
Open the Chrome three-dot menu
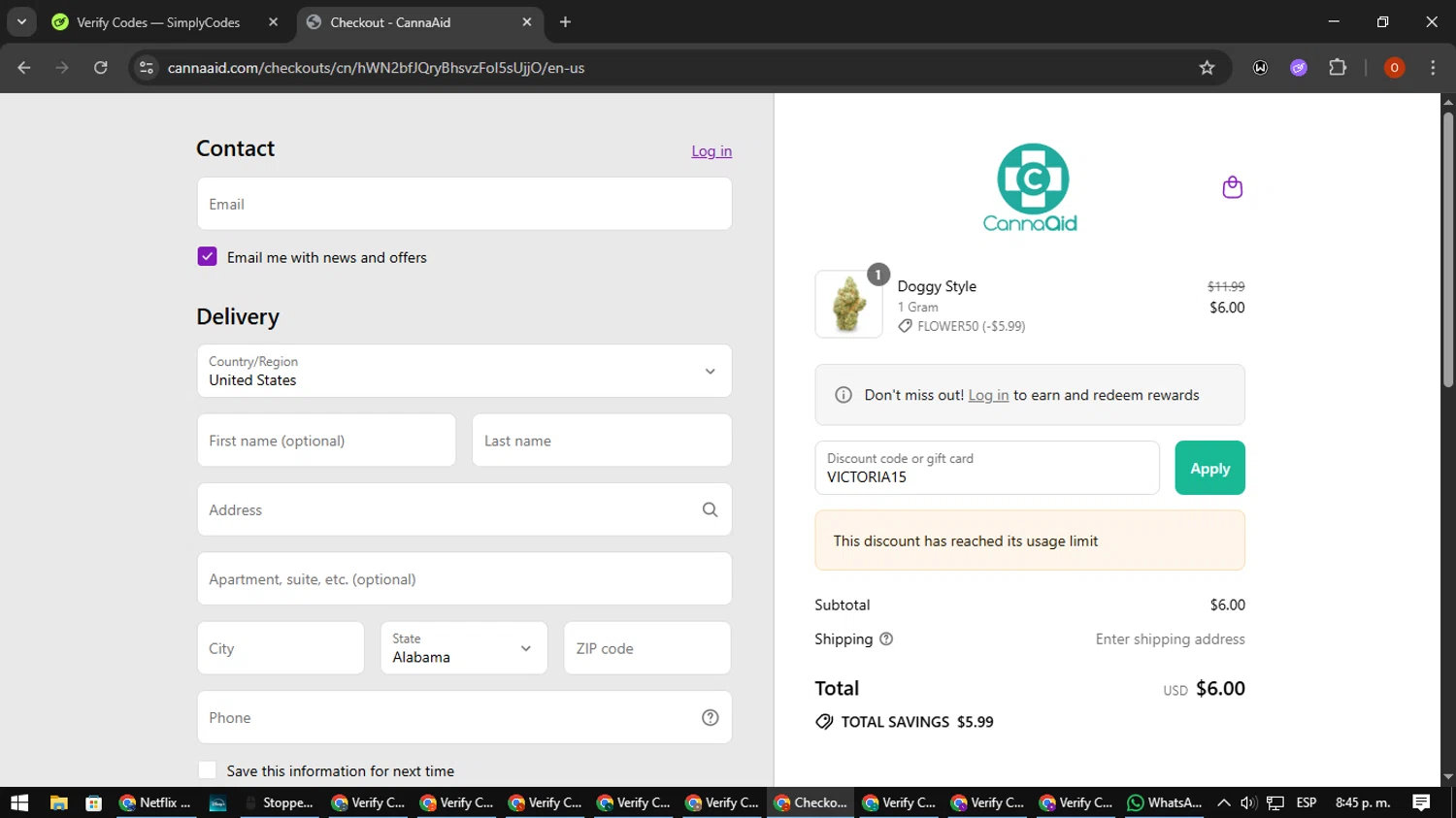tap(1433, 67)
